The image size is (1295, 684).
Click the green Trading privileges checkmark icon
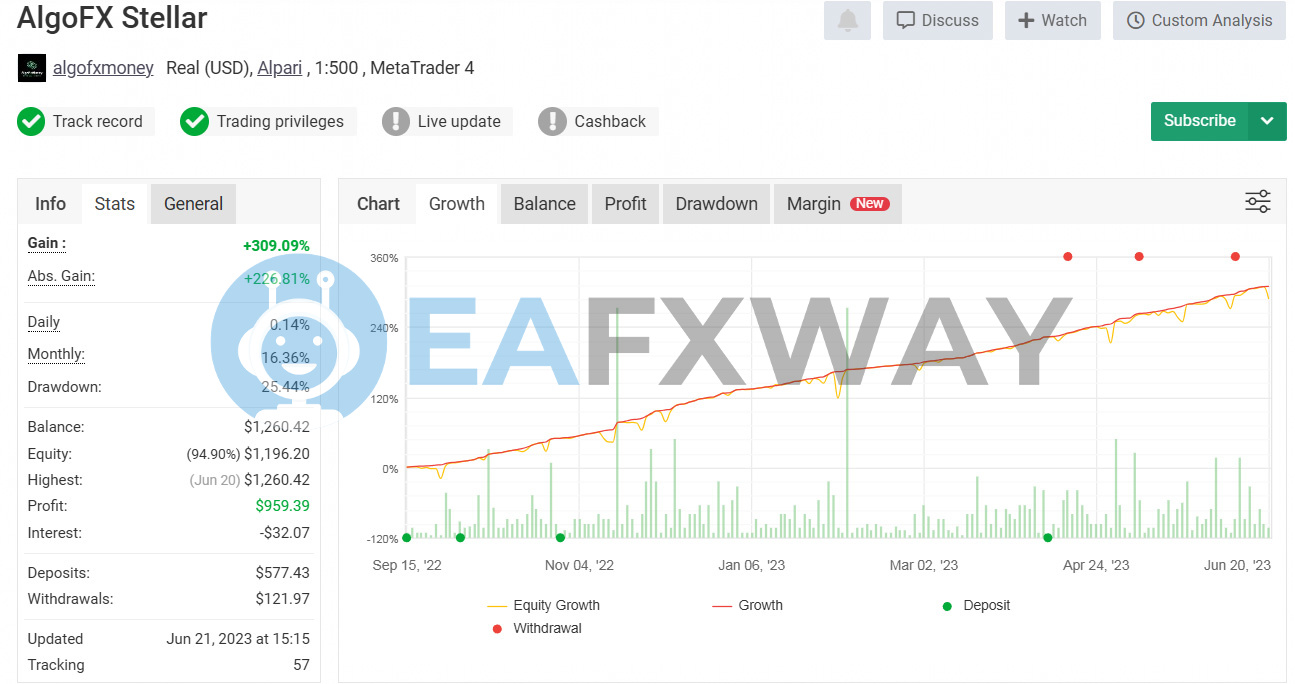(194, 122)
